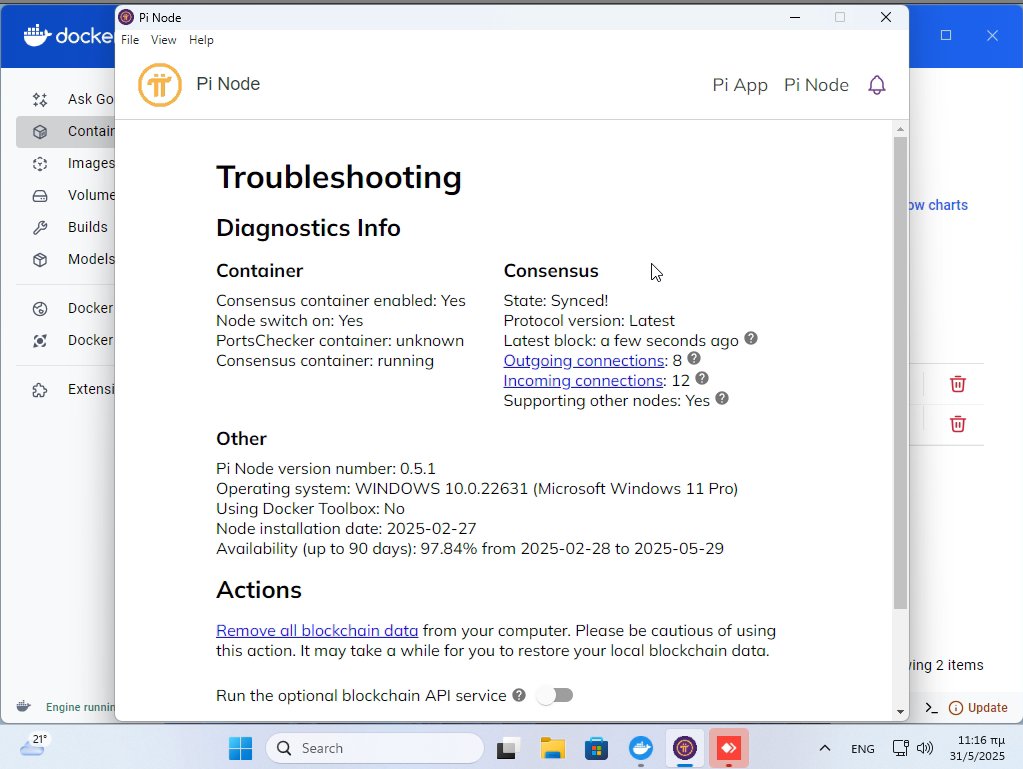1023x769 pixels.
Task: Open Windows Start menu
Action: tap(241, 748)
